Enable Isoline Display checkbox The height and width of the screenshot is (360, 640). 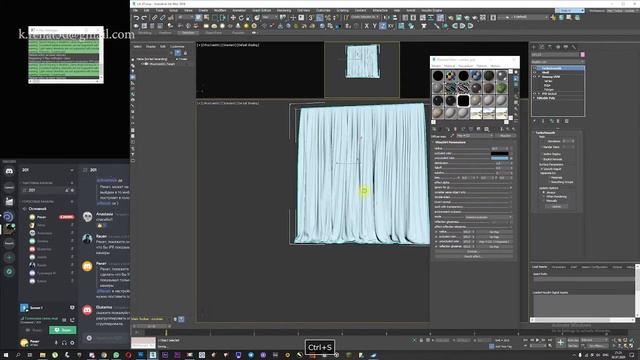click(x=542, y=154)
